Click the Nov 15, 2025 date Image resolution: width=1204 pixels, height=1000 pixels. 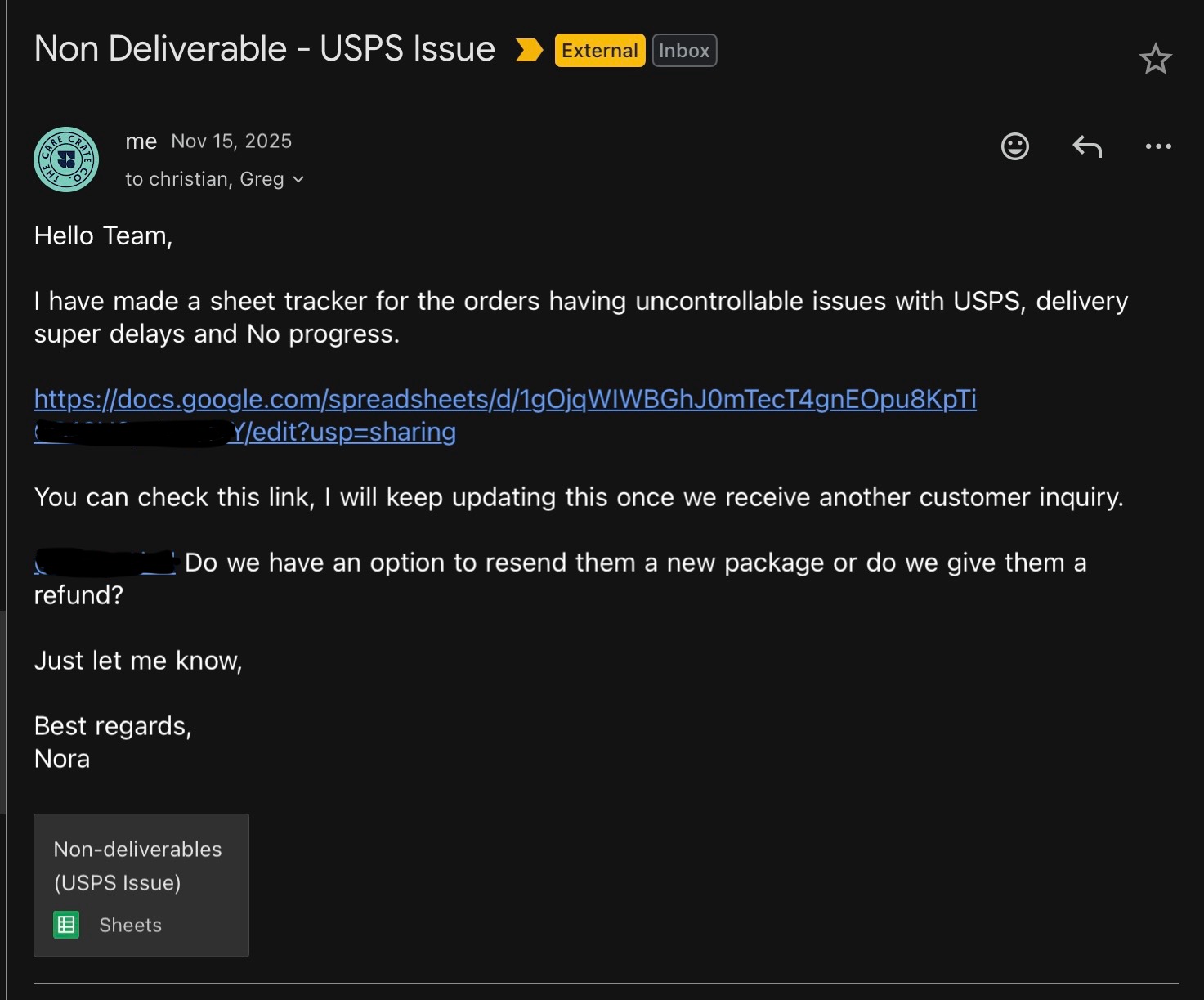(x=231, y=141)
